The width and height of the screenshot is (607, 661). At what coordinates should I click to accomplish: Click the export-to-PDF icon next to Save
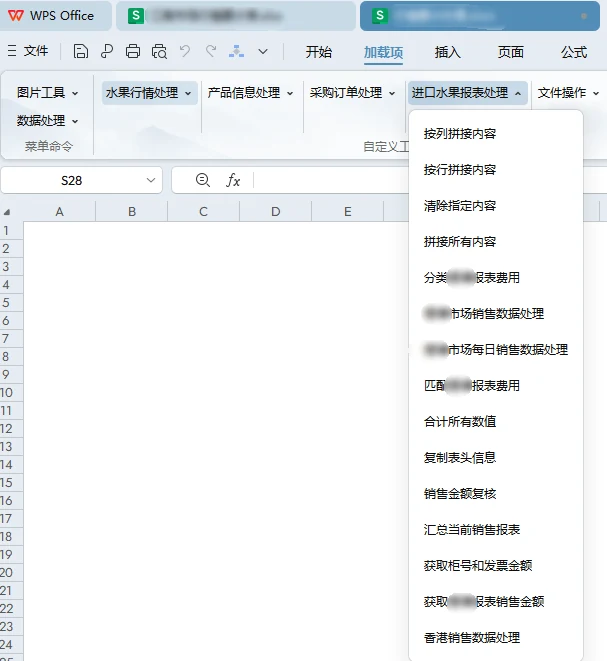coord(107,51)
